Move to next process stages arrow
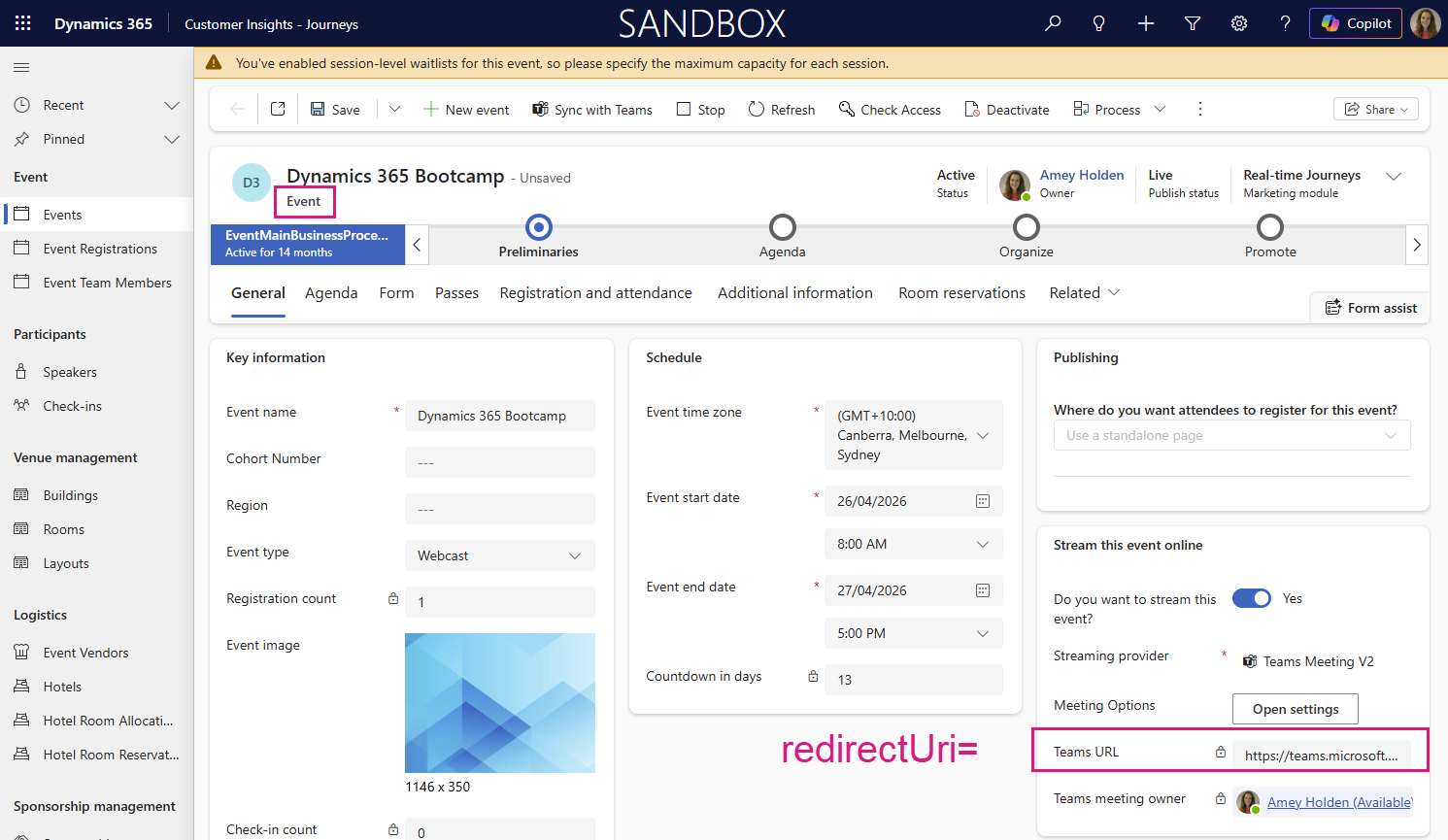The width and height of the screenshot is (1448, 840). pyautogui.click(x=1417, y=245)
